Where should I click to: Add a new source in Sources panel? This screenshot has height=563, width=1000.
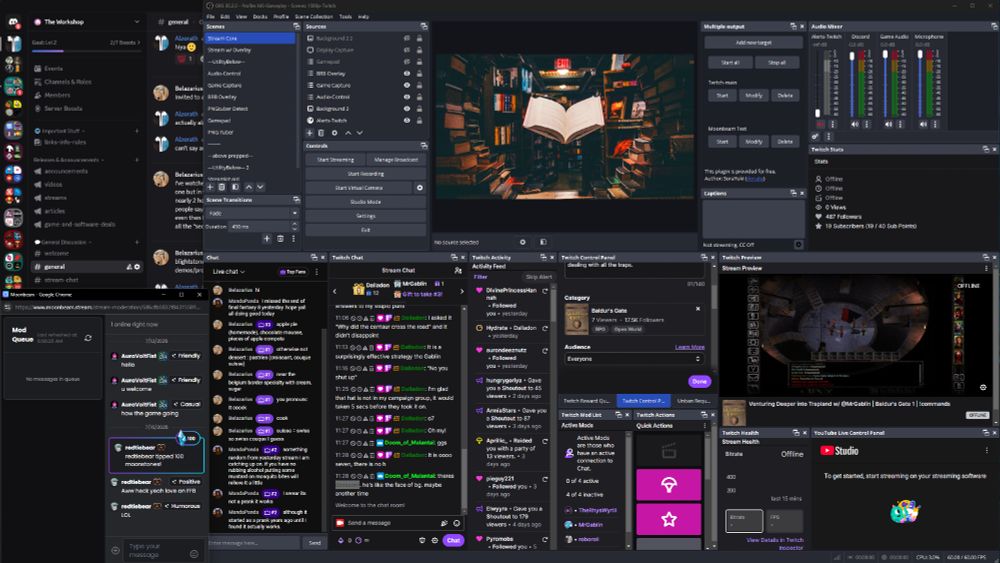pyautogui.click(x=309, y=133)
